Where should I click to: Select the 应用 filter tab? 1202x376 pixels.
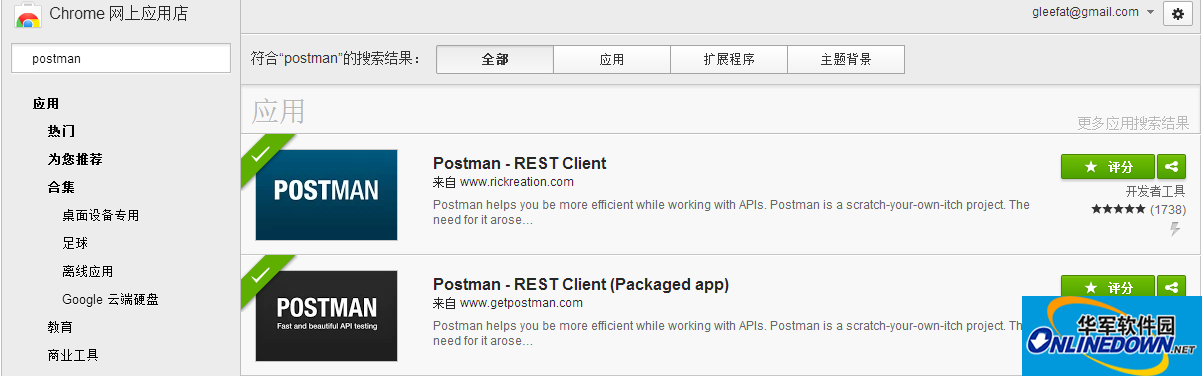pyautogui.click(x=612, y=59)
